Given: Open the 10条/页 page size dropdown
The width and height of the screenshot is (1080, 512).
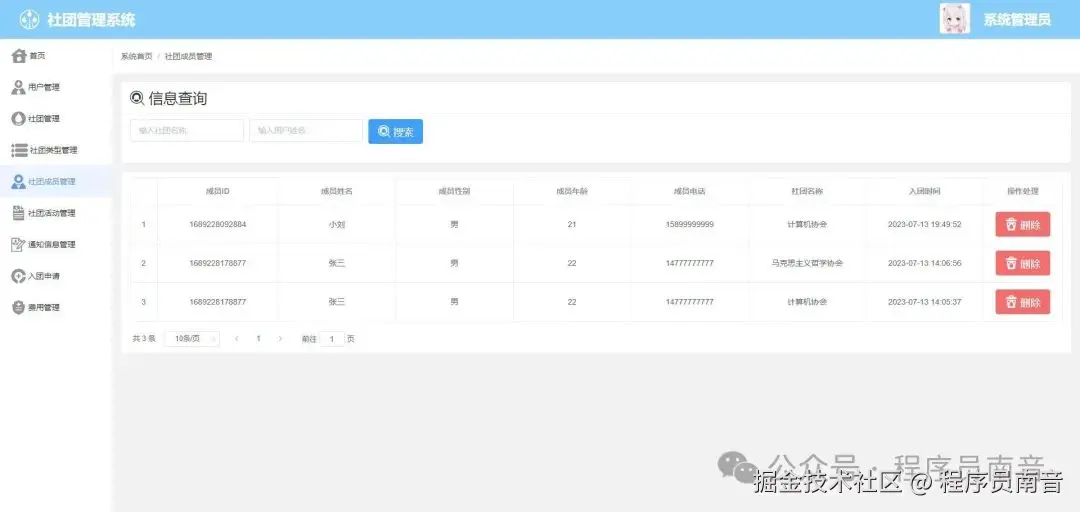Looking at the screenshot, I should click(192, 339).
